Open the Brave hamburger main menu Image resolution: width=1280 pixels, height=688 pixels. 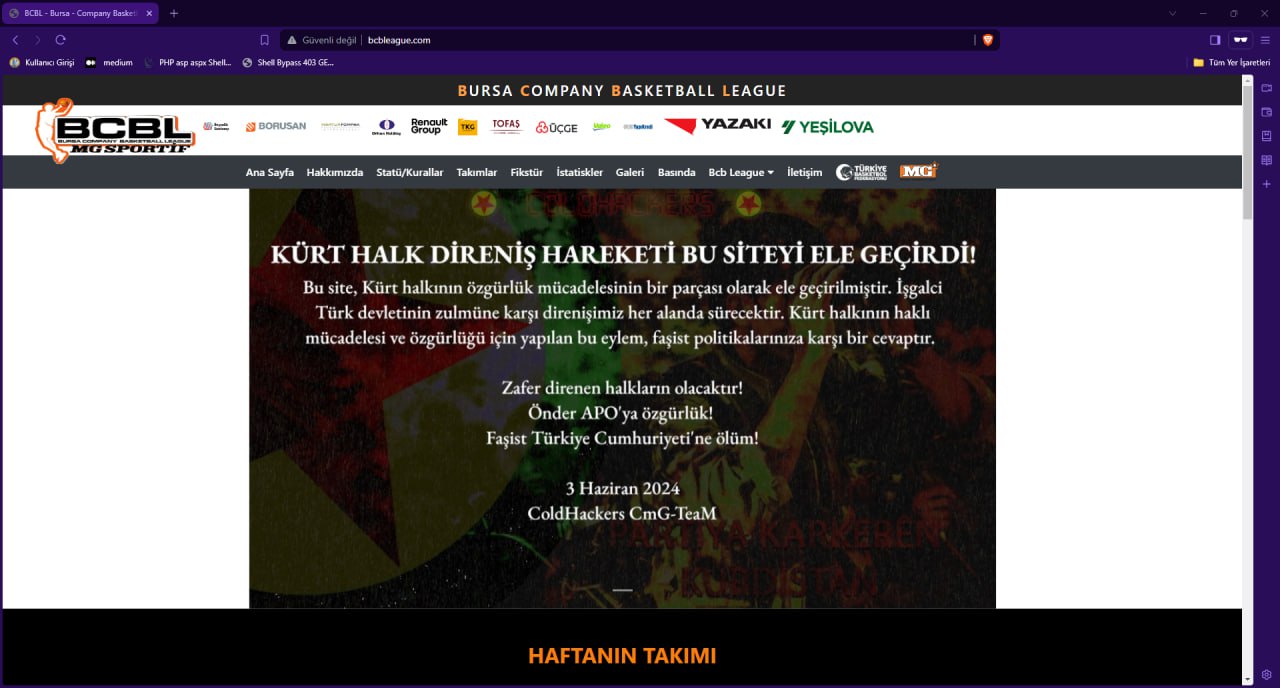pos(1265,40)
